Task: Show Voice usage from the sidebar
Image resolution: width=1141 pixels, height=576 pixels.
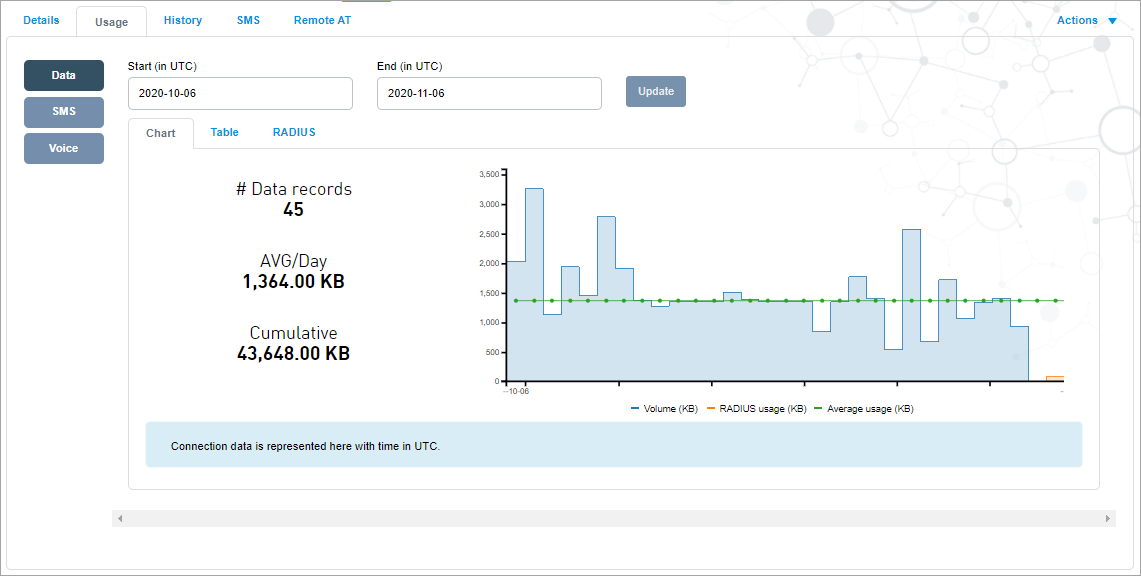Action: point(64,148)
